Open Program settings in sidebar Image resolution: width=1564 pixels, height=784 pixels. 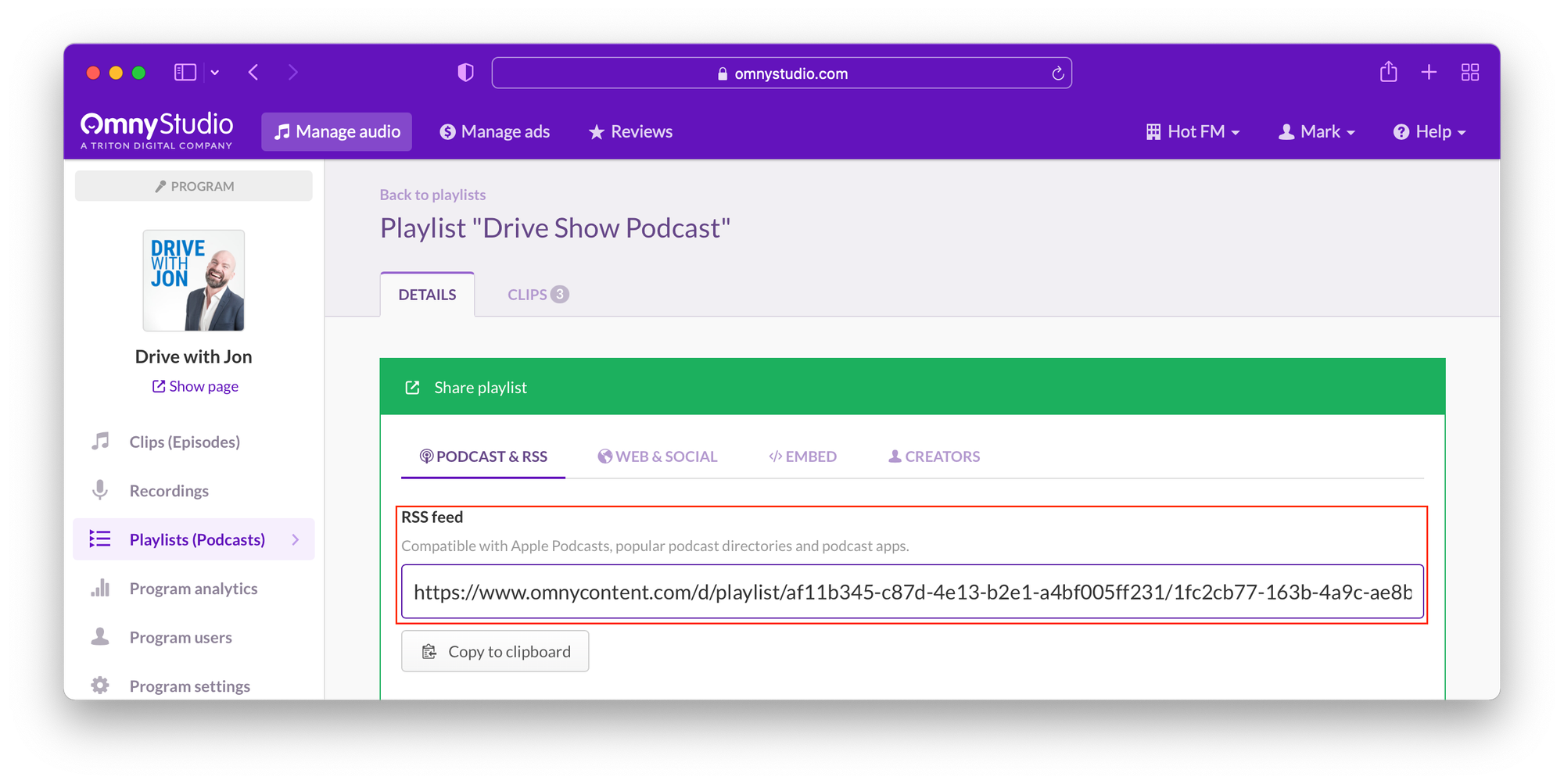click(190, 686)
